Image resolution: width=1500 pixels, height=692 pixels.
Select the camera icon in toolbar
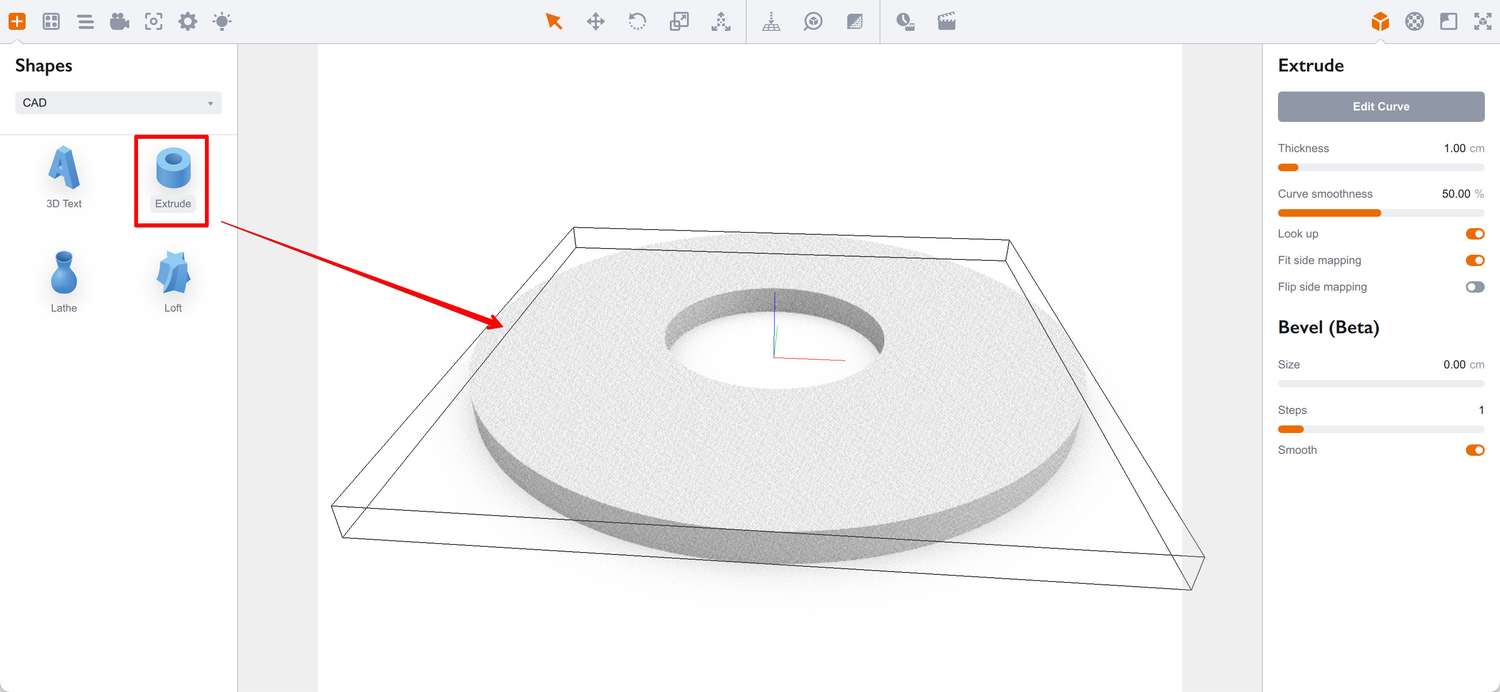[120, 21]
